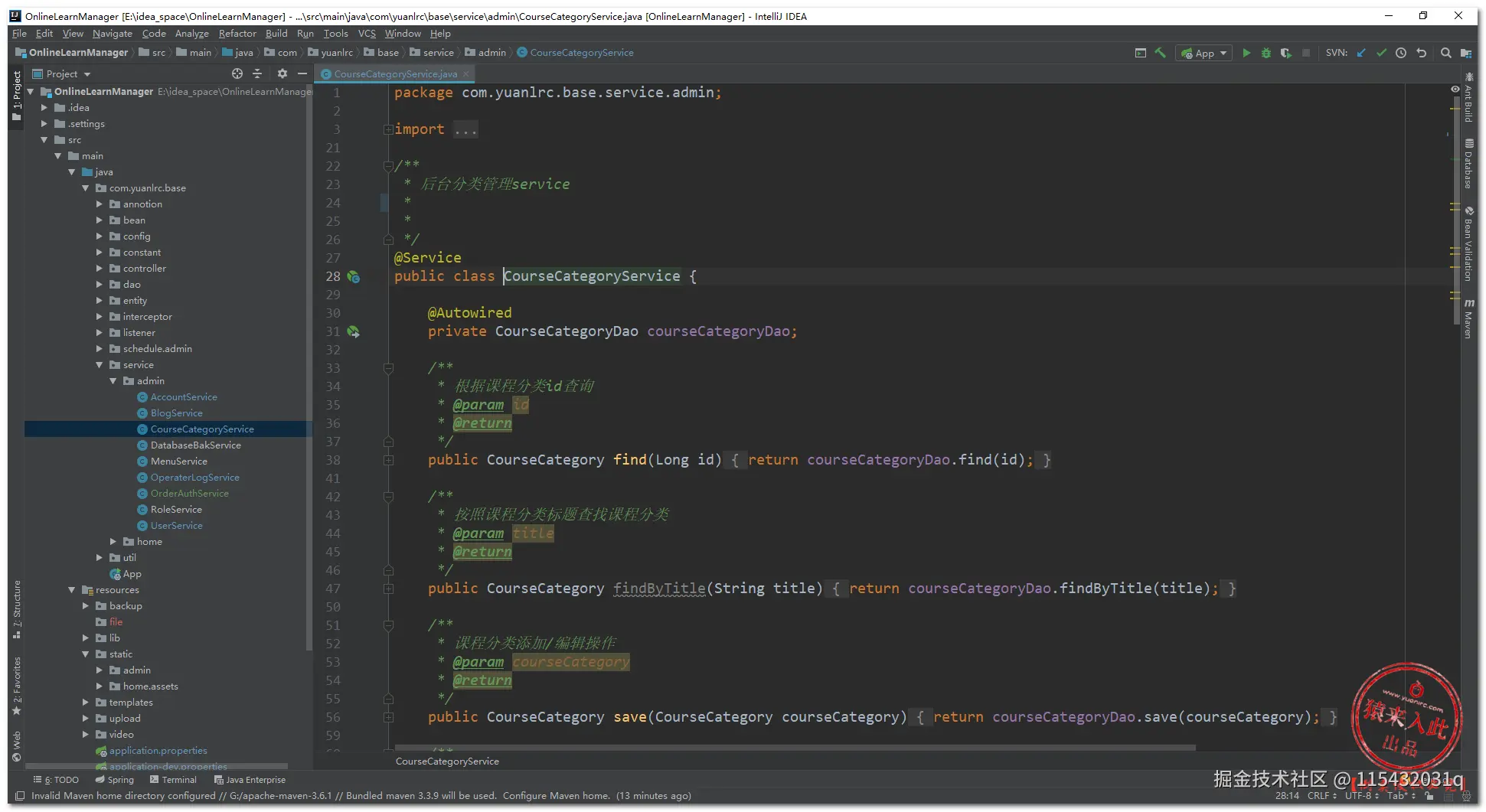Click the Search Everywhere magnifier icon

click(1445, 53)
